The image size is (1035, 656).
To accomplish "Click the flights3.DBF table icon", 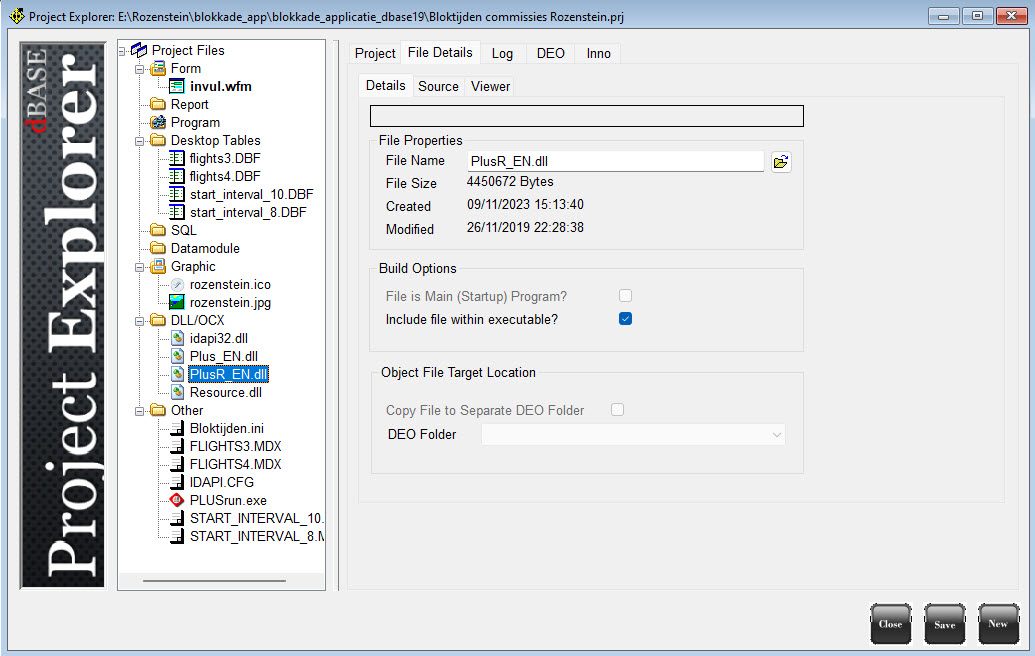I will (x=177, y=159).
